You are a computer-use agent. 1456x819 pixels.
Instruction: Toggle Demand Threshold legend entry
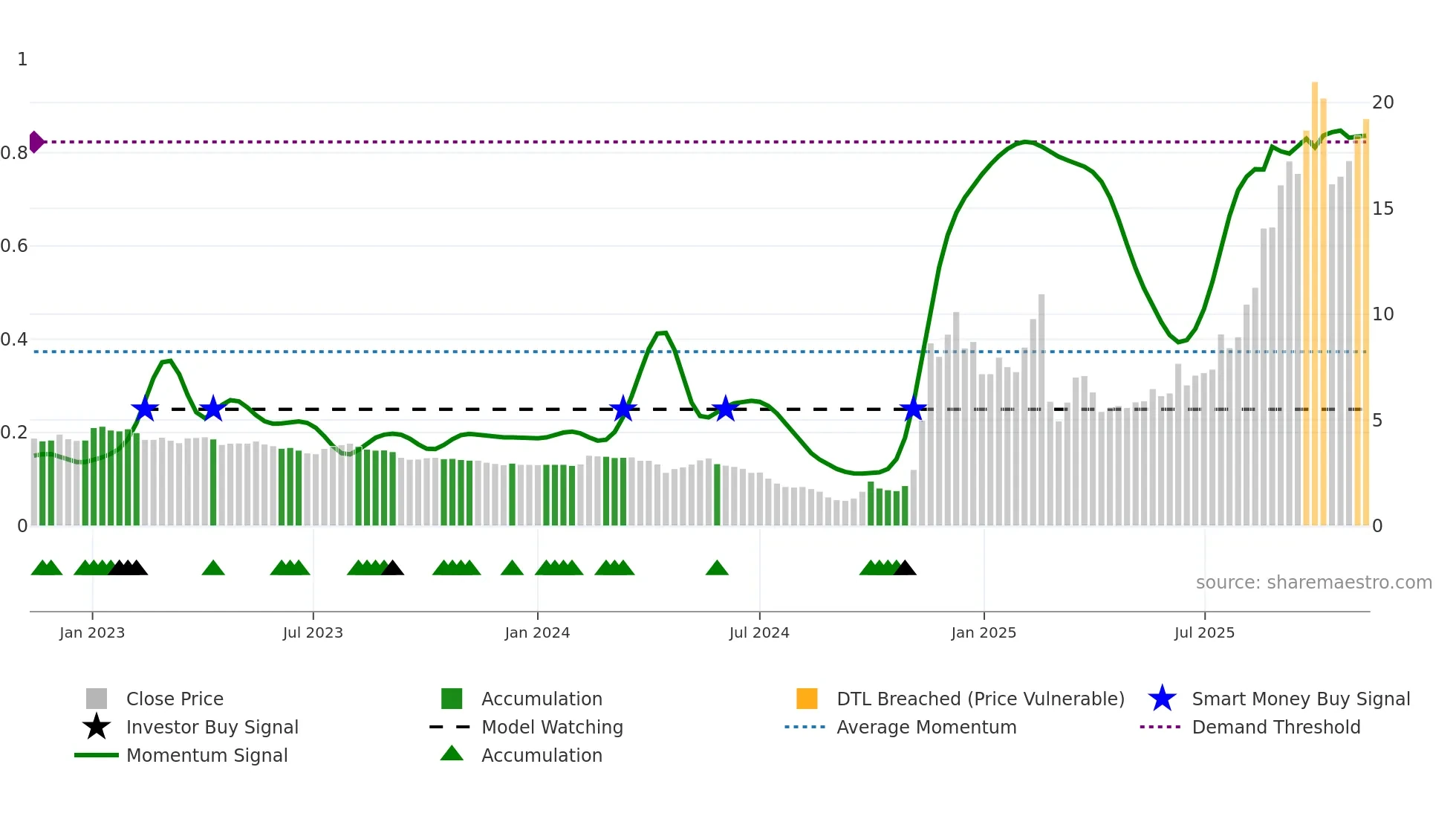[1275, 727]
